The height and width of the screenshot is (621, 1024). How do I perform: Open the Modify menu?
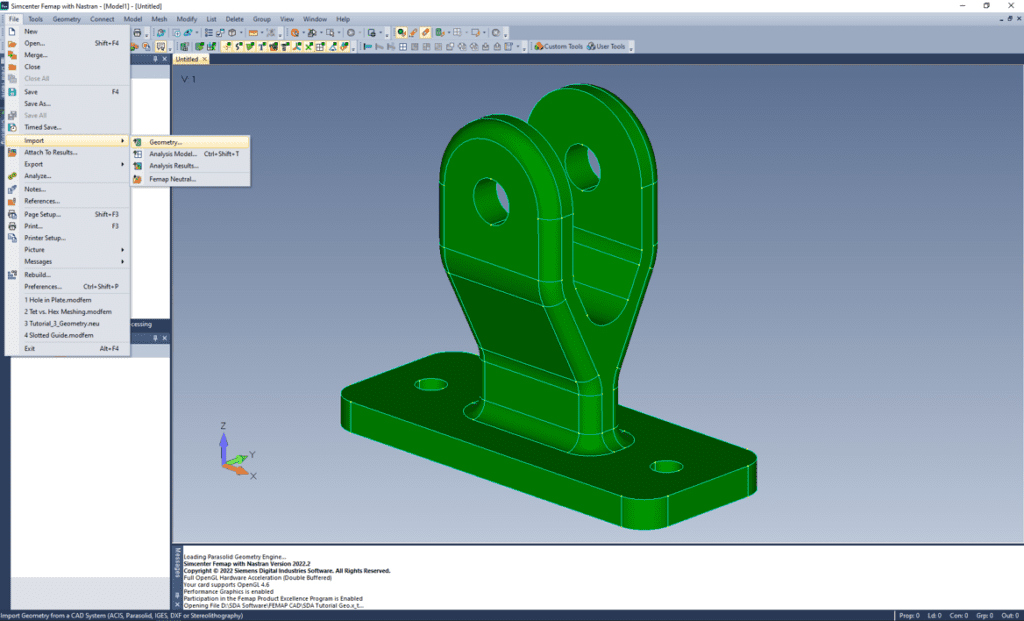coord(187,19)
